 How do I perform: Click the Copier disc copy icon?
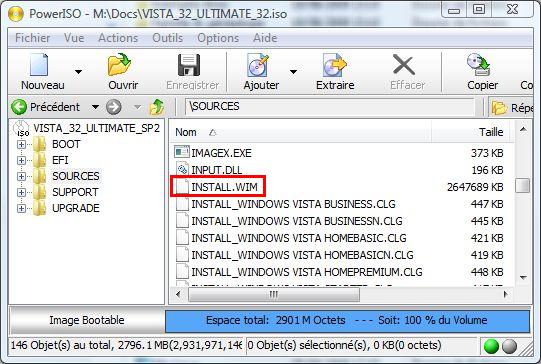coord(479,65)
